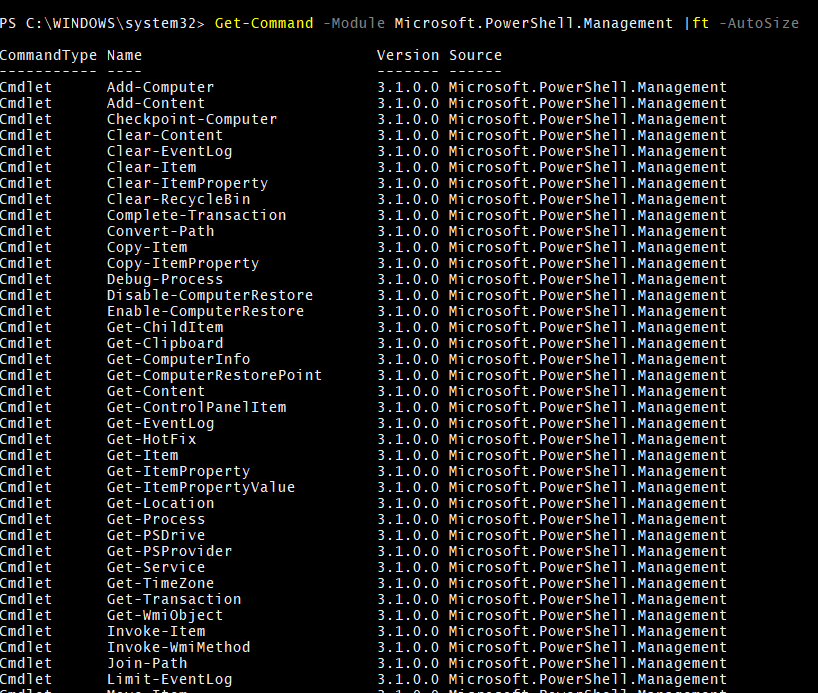The height and width of the screenshot is (693, 818).
Task: Select Debug-Process in the list
Action: [x=165, y=279]
